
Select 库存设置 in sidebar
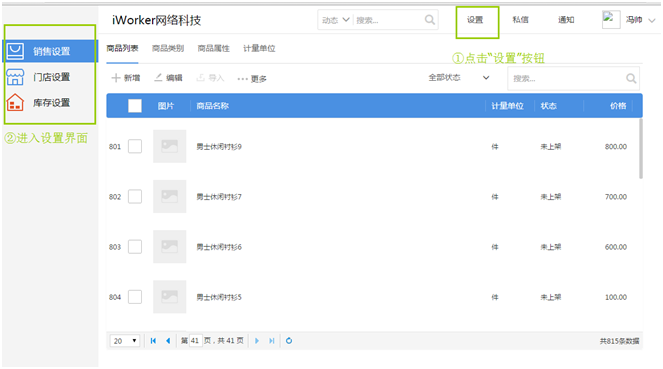[x=51, y=102]
